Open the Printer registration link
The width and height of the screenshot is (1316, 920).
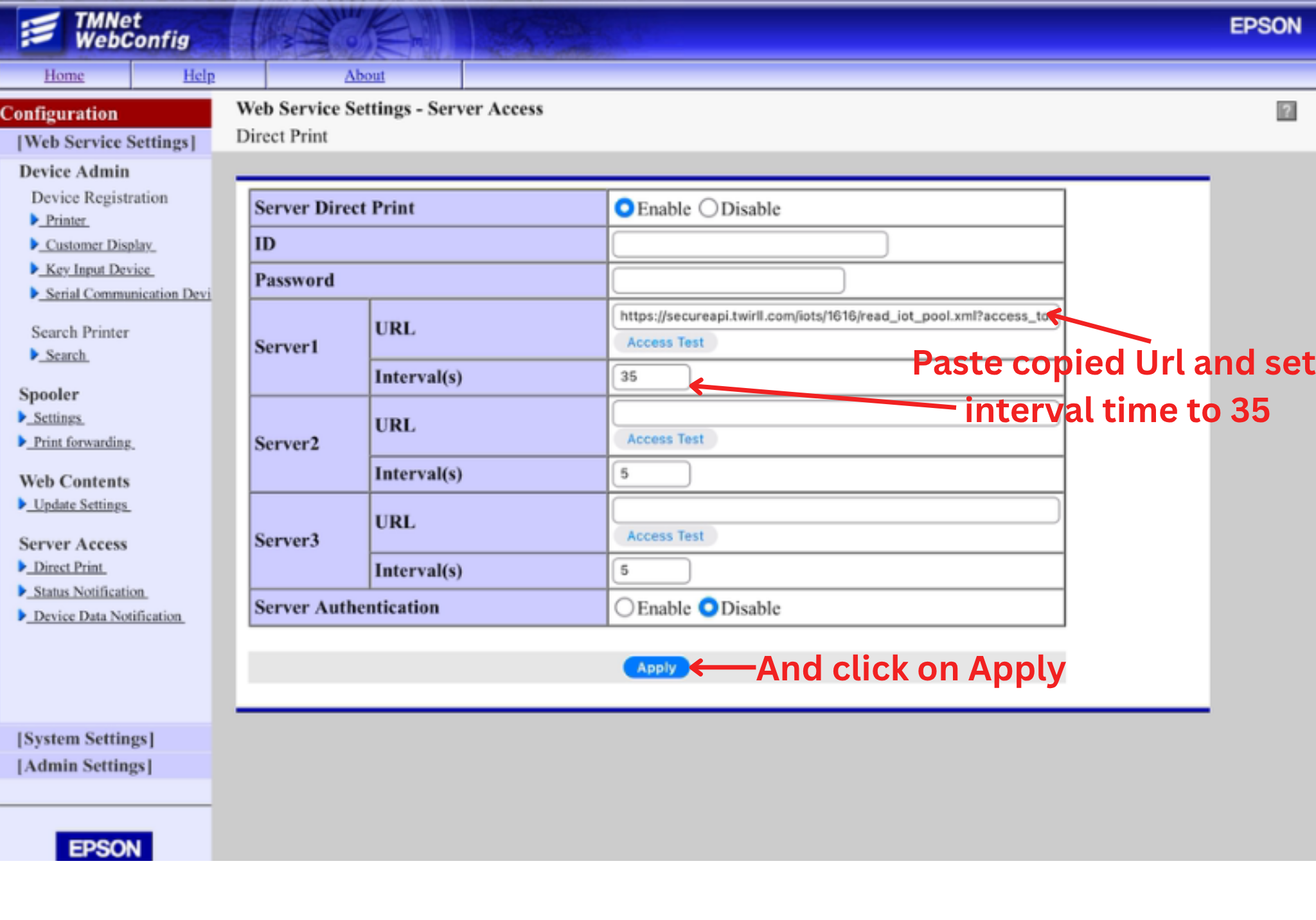66,220
